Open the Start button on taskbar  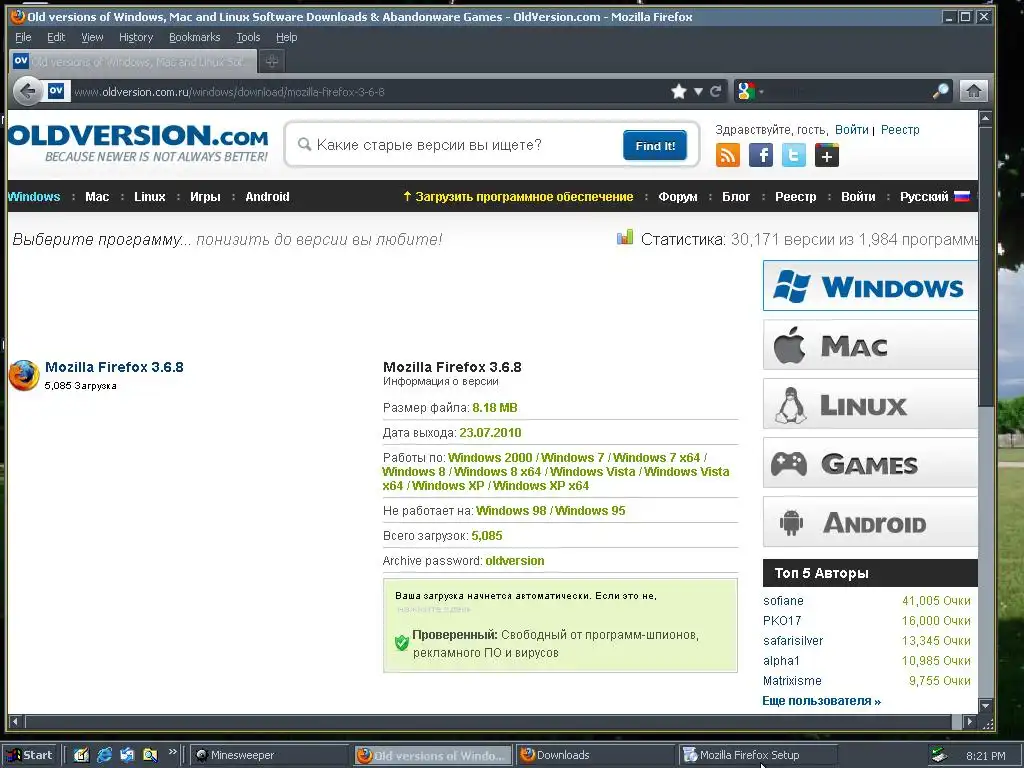click(x=30, y=755)
